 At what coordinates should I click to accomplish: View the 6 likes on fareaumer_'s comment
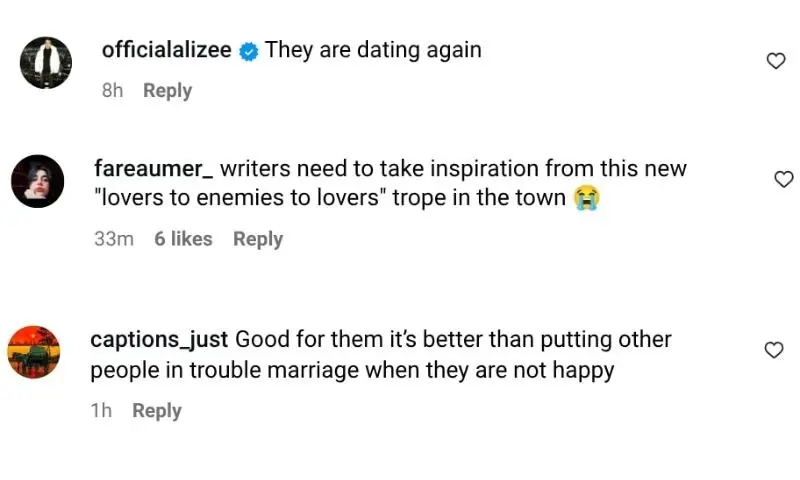click(x=183, y=239)
